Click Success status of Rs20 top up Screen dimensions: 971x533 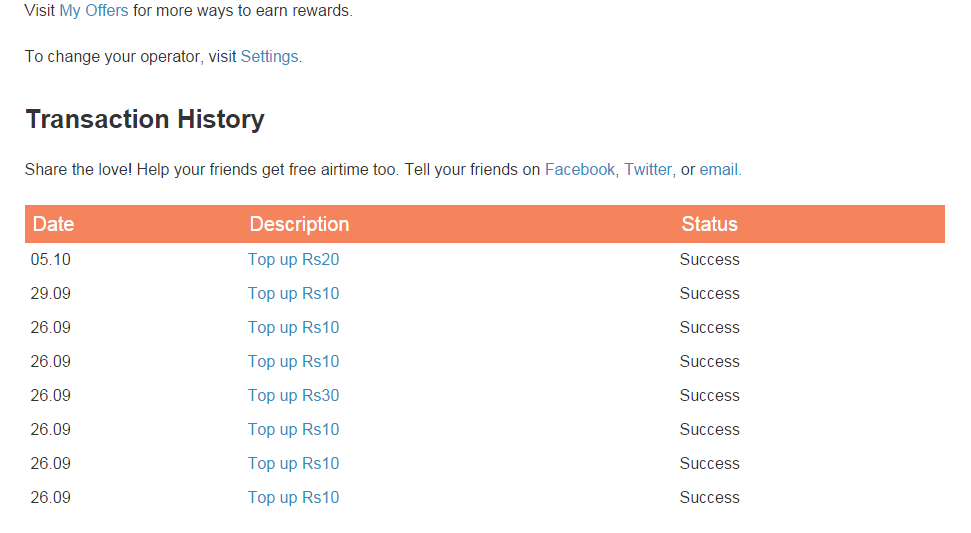coord(709,259)
